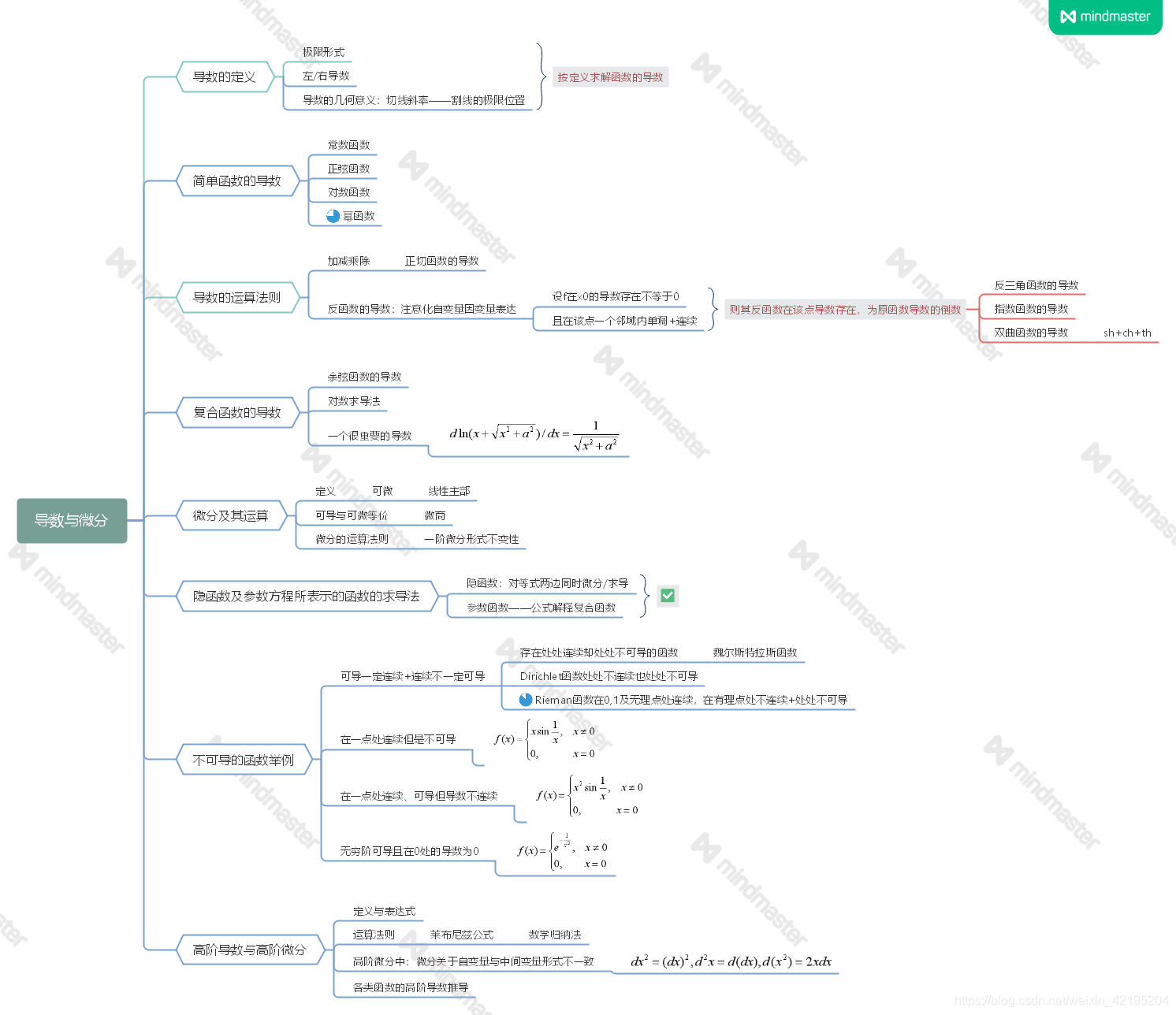Click the subtopic 微分的运算法则

[x=352, y=539]
